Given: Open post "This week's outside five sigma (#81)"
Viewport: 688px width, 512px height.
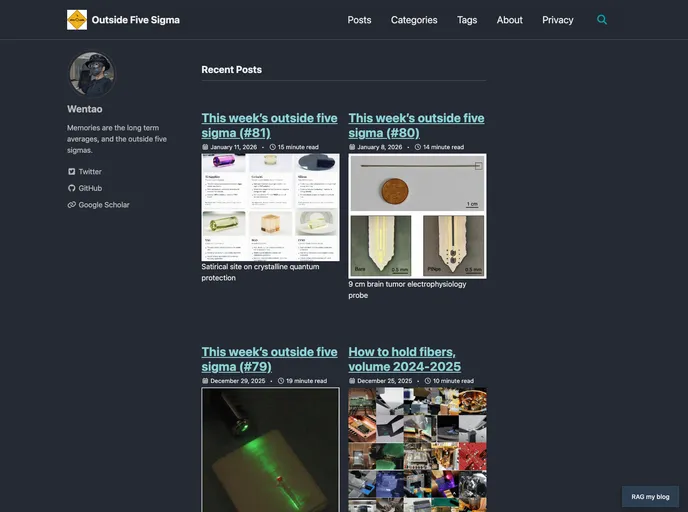Looking at the screenshot, I should point(269,125).
